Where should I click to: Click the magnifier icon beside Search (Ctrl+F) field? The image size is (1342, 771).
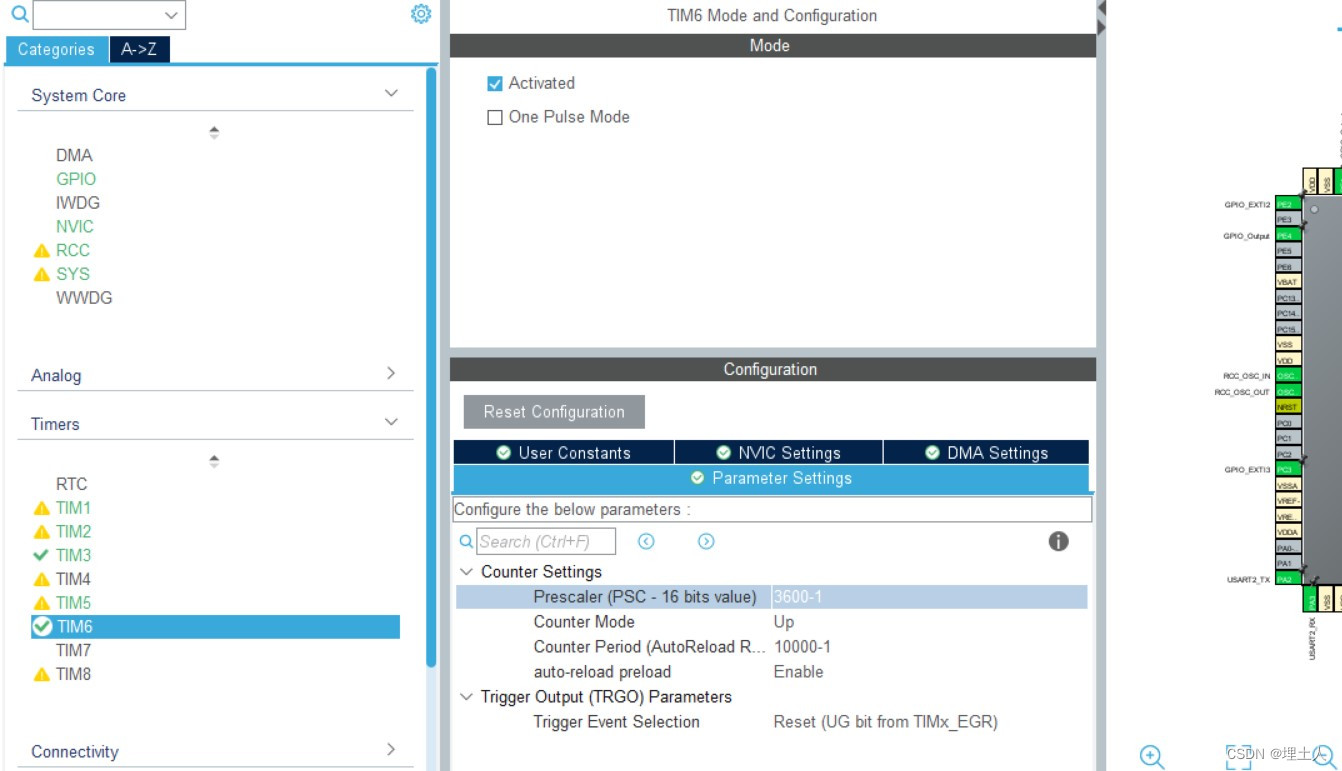pyautogui.click(x=466, y=541)
